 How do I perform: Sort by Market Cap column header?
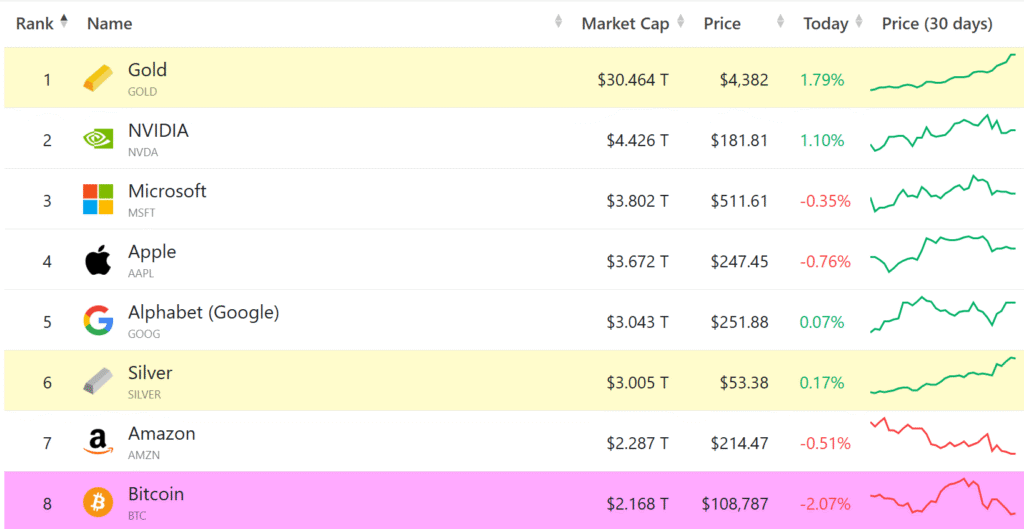tap(625, 23)
